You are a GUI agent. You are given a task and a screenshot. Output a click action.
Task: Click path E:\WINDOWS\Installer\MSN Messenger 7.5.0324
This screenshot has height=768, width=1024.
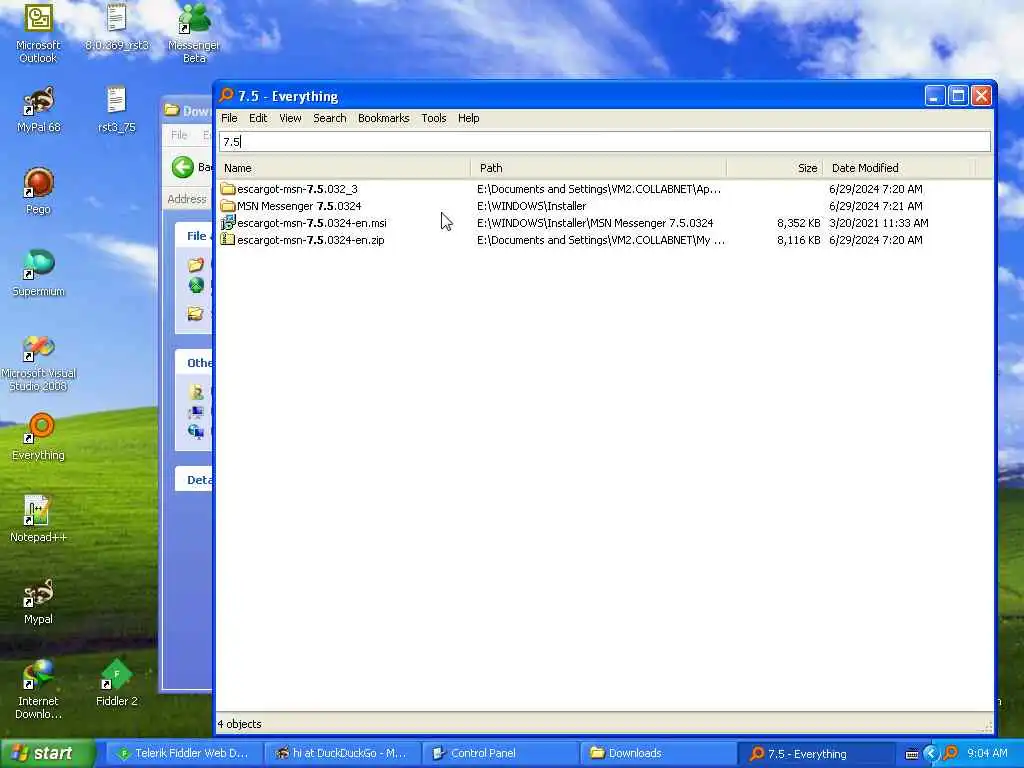(595, 223)
